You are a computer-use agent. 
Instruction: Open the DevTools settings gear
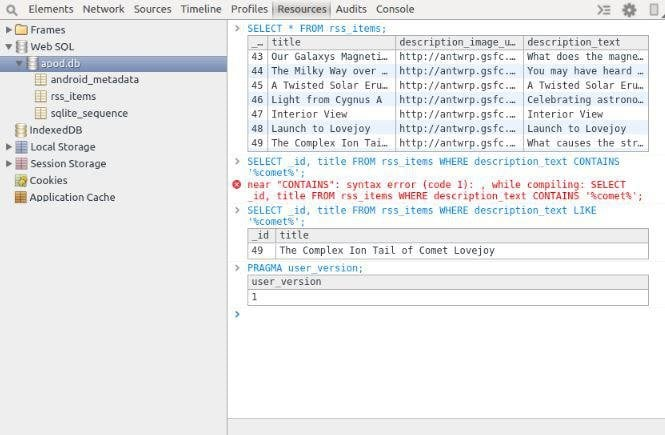coord(629,10)
